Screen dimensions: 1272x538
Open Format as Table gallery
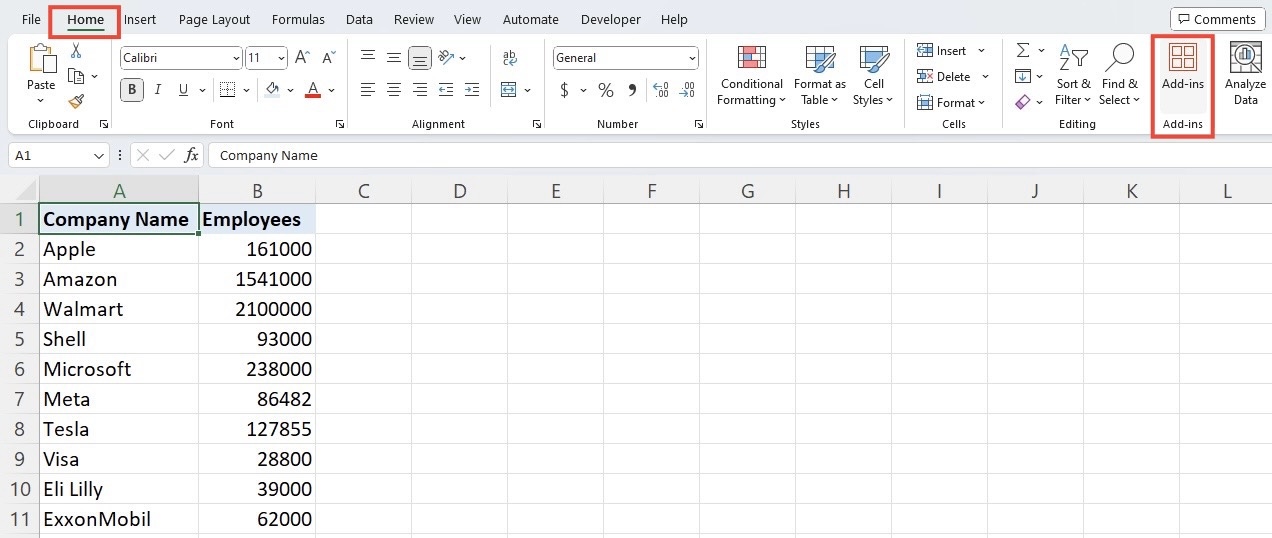820,75
